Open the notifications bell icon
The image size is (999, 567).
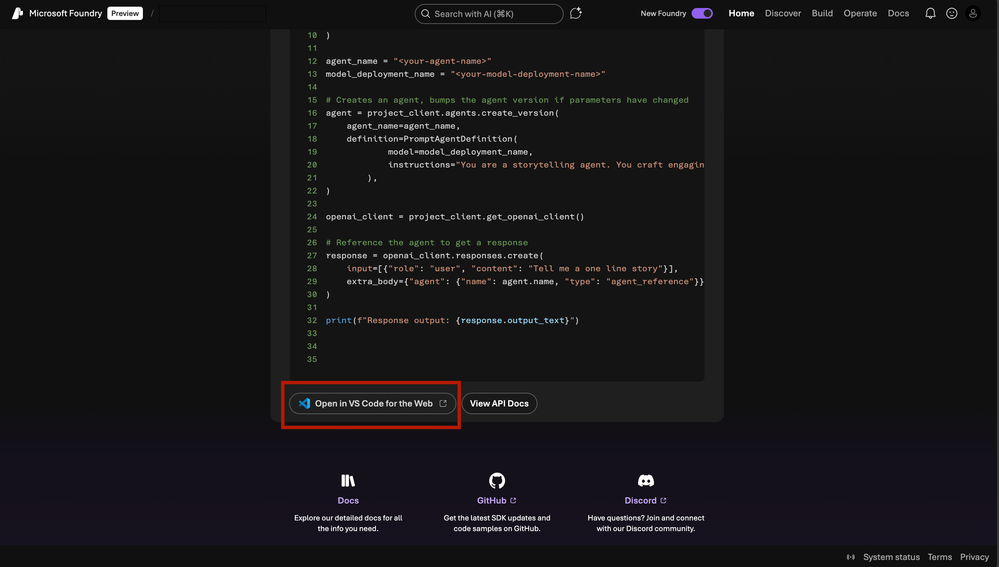930,13
